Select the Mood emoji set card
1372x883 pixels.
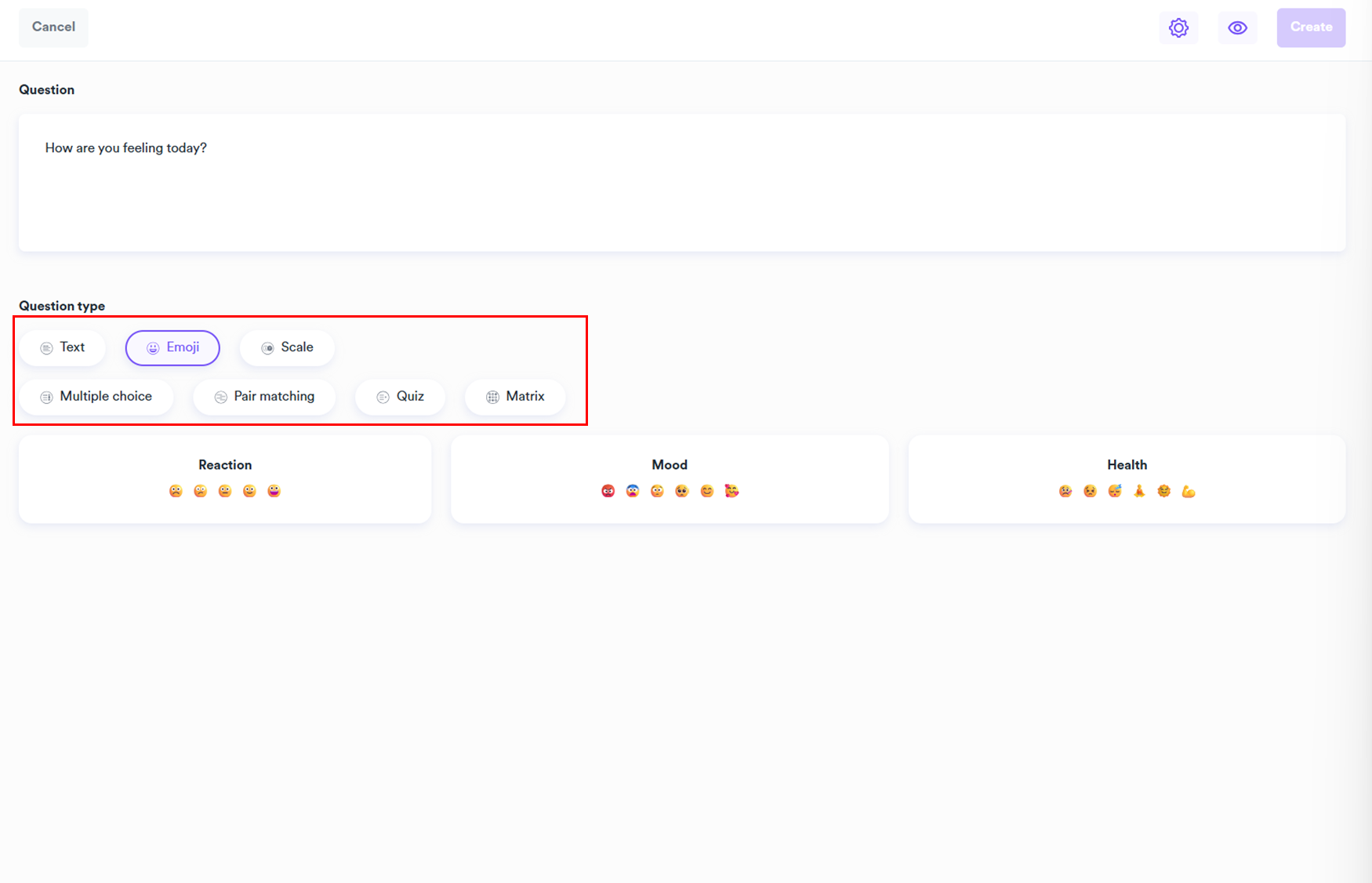[x=670, y=478]
